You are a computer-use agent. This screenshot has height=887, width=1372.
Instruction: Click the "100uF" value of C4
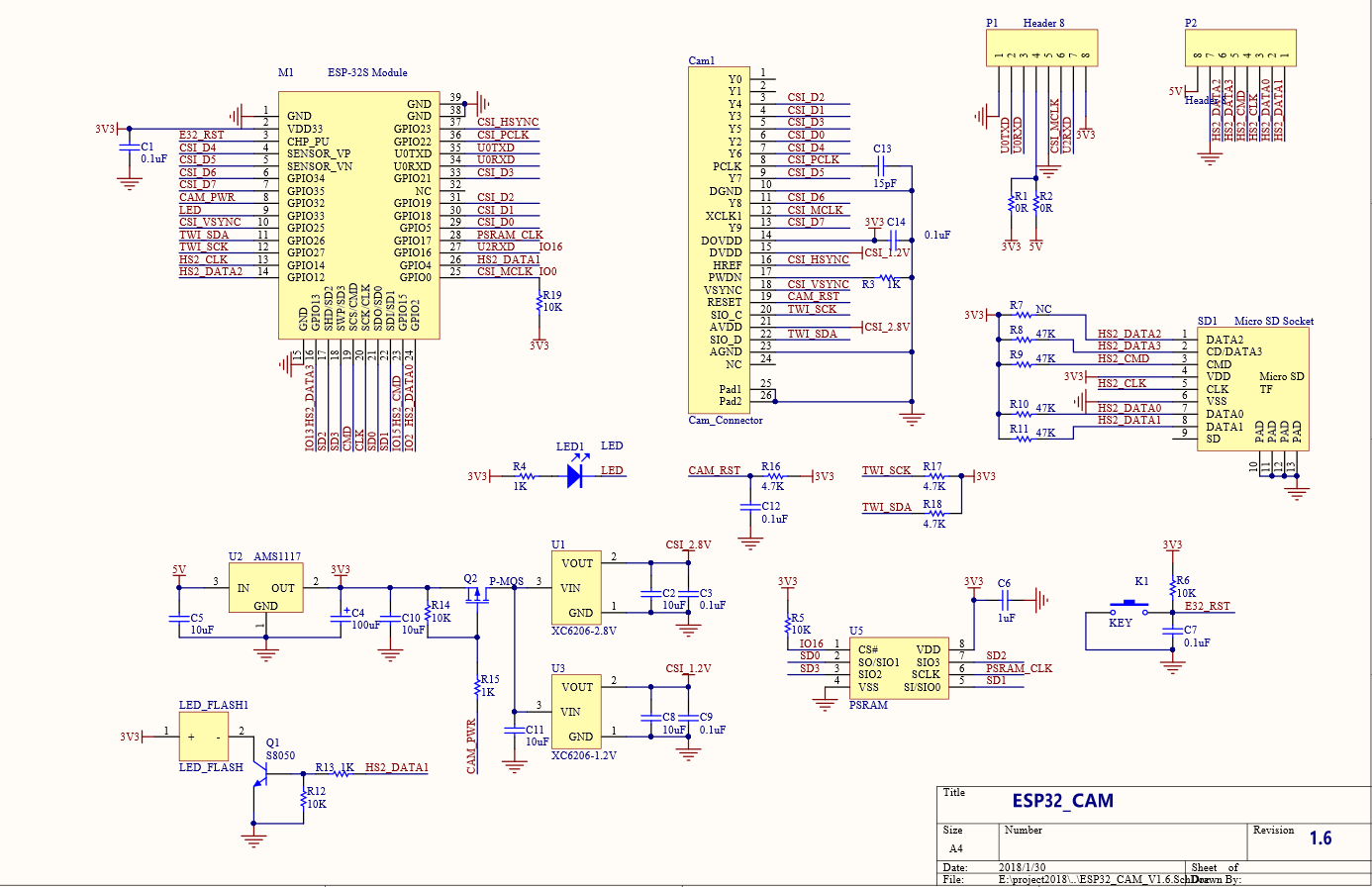[x=366, y=625]
